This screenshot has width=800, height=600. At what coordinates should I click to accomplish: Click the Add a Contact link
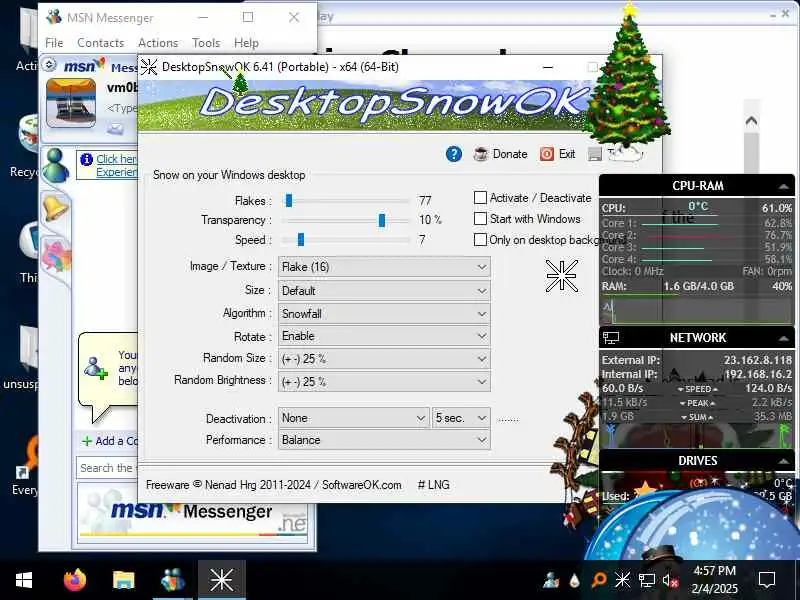[116, 441]
